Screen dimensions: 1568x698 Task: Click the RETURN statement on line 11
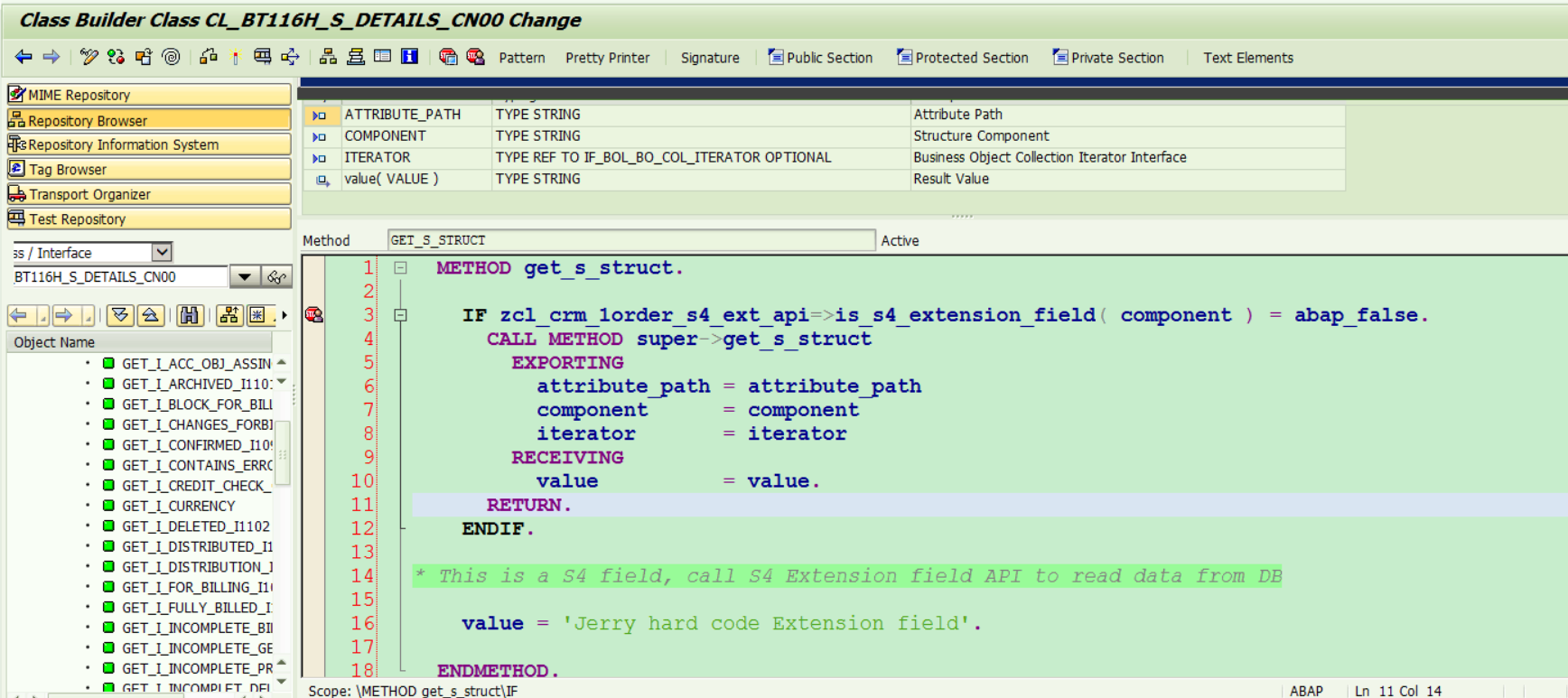[528, 505]
